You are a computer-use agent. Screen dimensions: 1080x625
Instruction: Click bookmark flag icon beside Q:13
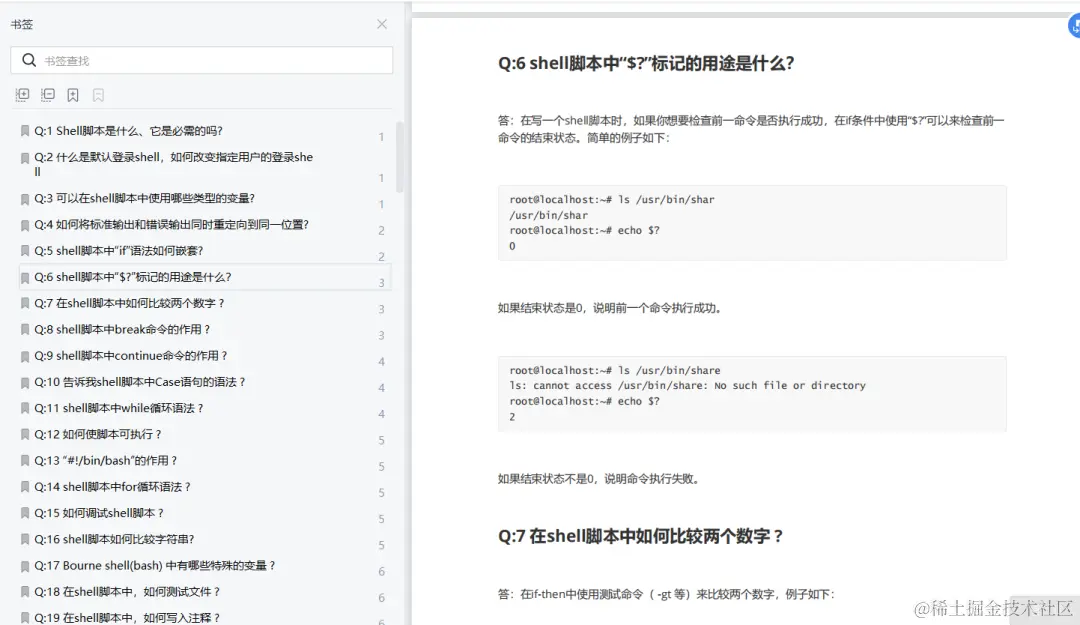[x=25, y=461]
